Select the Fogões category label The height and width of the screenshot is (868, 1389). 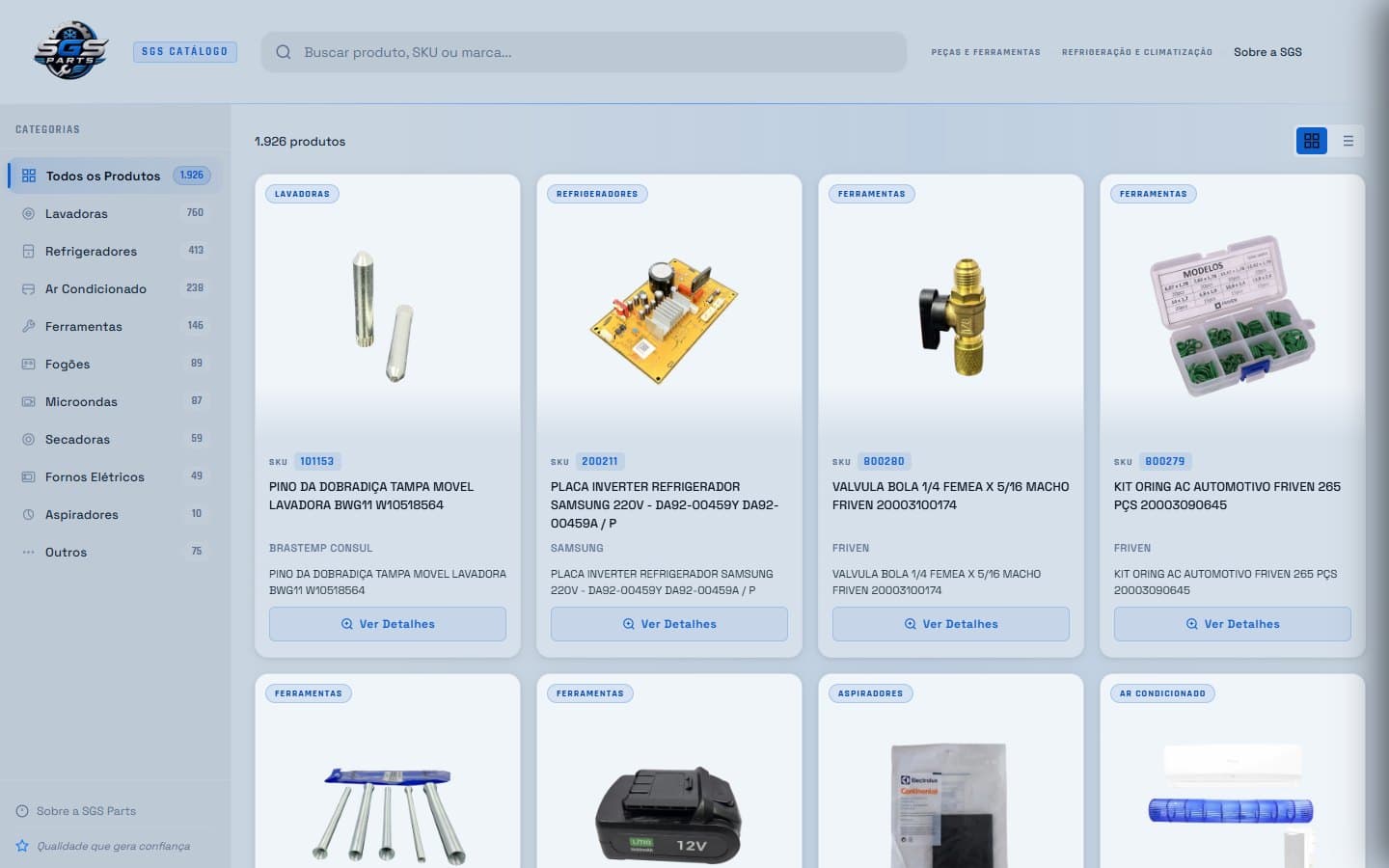coord(68,364)
